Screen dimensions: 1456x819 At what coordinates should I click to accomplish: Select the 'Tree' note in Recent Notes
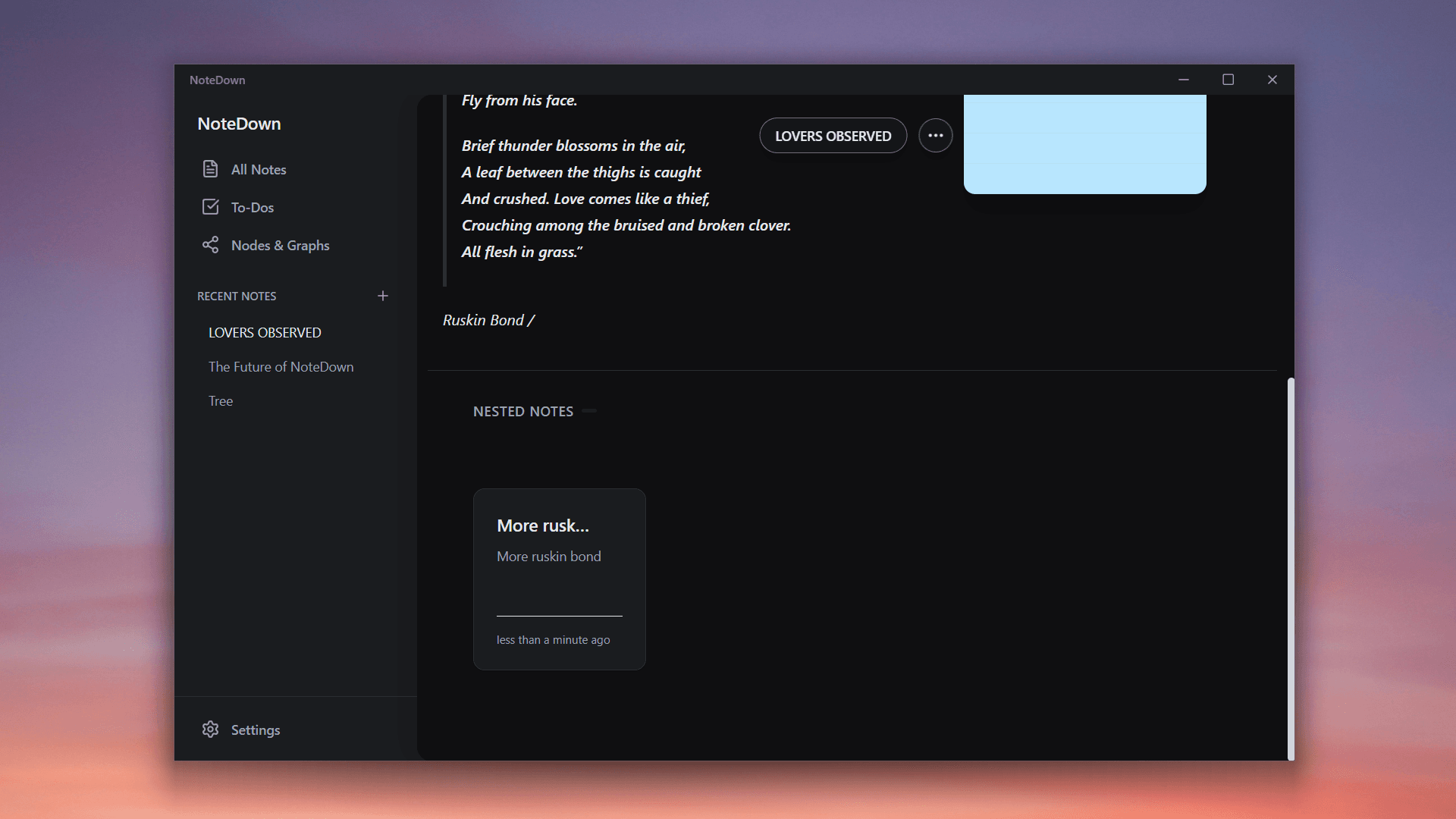click(x=220, y=400)
